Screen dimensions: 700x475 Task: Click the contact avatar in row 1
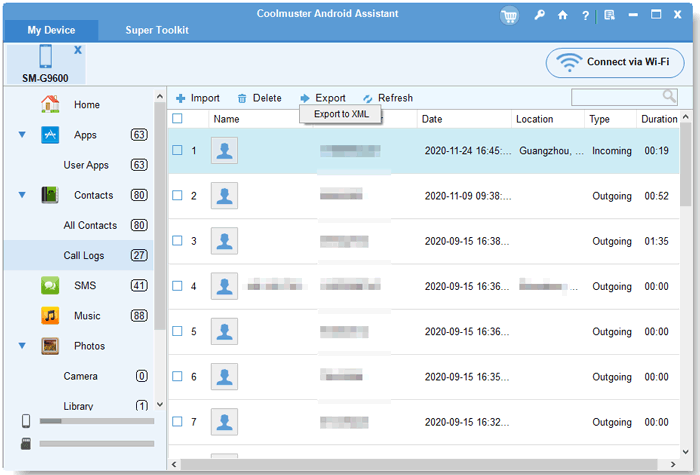[224, 150]
